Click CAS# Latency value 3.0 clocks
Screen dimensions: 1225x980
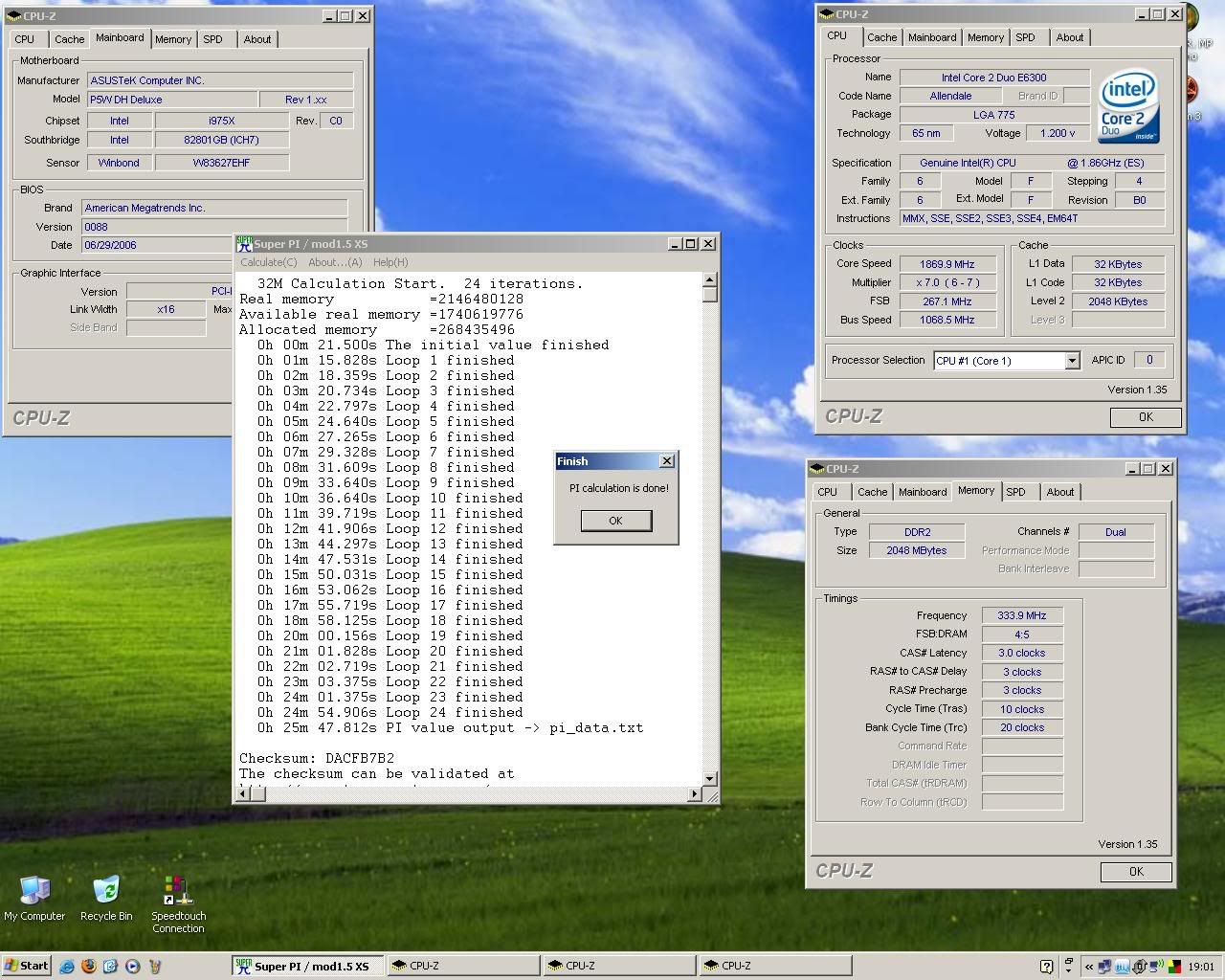pos(1022,653)
